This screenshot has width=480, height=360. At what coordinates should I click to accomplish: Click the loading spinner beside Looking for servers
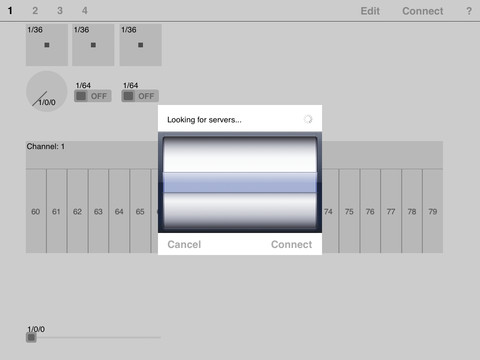tap(308, 119)
